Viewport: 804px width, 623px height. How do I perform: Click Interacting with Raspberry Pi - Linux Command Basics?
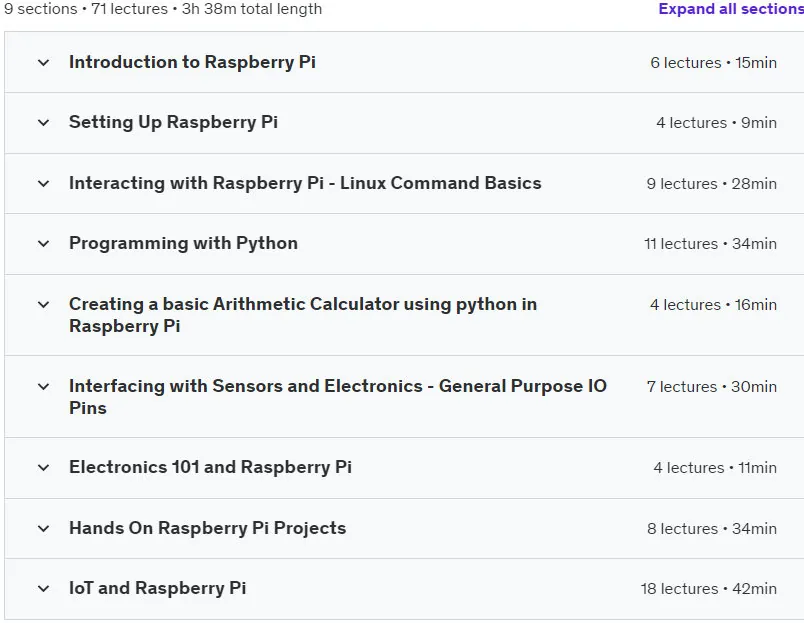tap(305, 183)
